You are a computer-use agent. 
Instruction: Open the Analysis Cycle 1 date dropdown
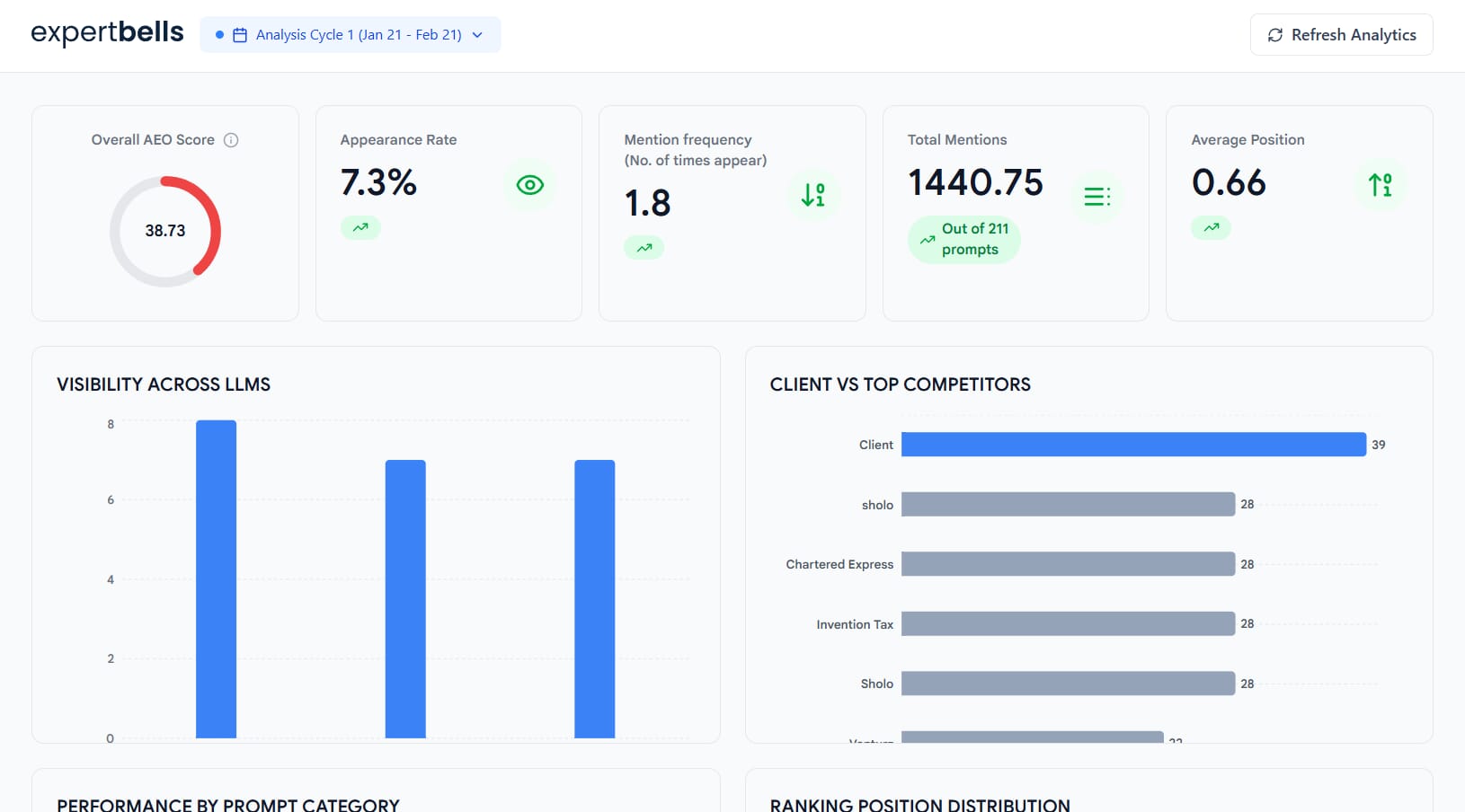[351, 35]
